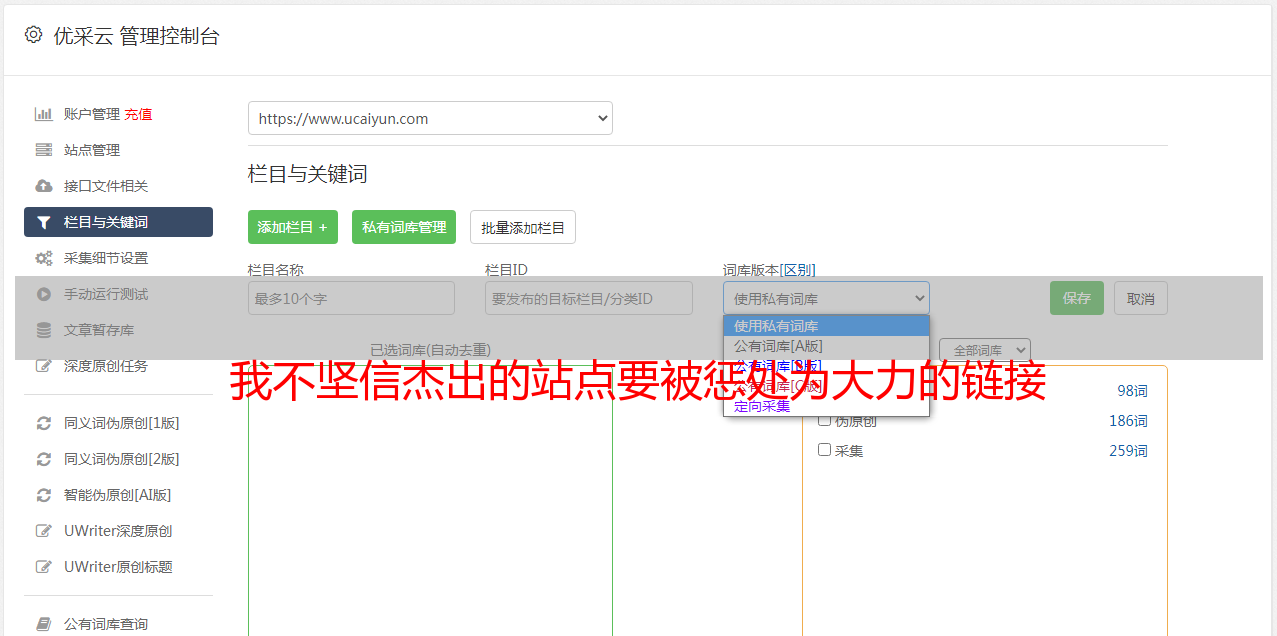Click the gear icon beside 优采云 管理控制台
This screenshot has height=636, width=1277.
pos(33,35)
